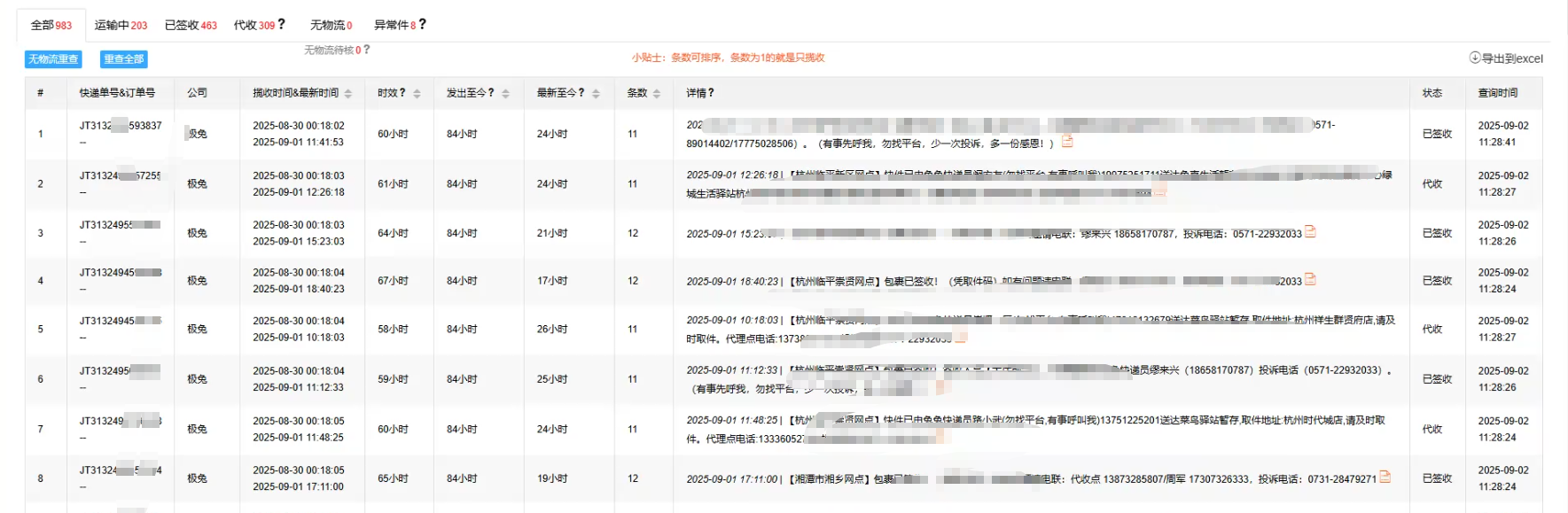Sort the table by 发出至今 arrows
Viewport: 1568px width, 513px height.
505,93
